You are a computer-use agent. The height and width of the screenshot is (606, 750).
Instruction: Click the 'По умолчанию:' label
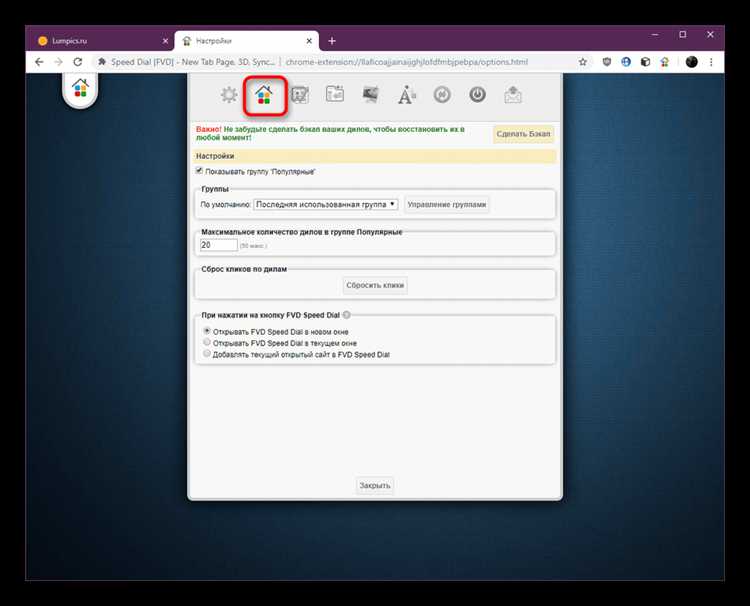(x=225, y=204)
